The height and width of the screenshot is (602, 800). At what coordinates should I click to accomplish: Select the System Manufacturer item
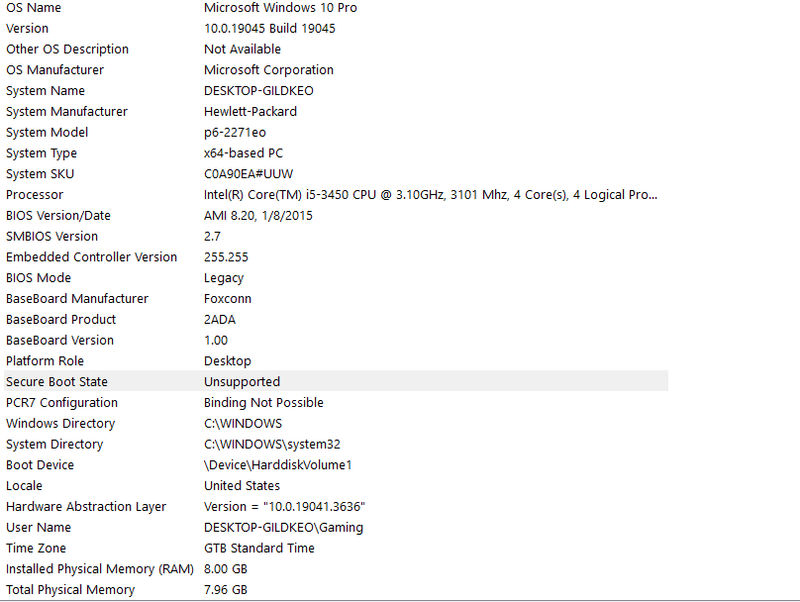[x=67, y=112]
